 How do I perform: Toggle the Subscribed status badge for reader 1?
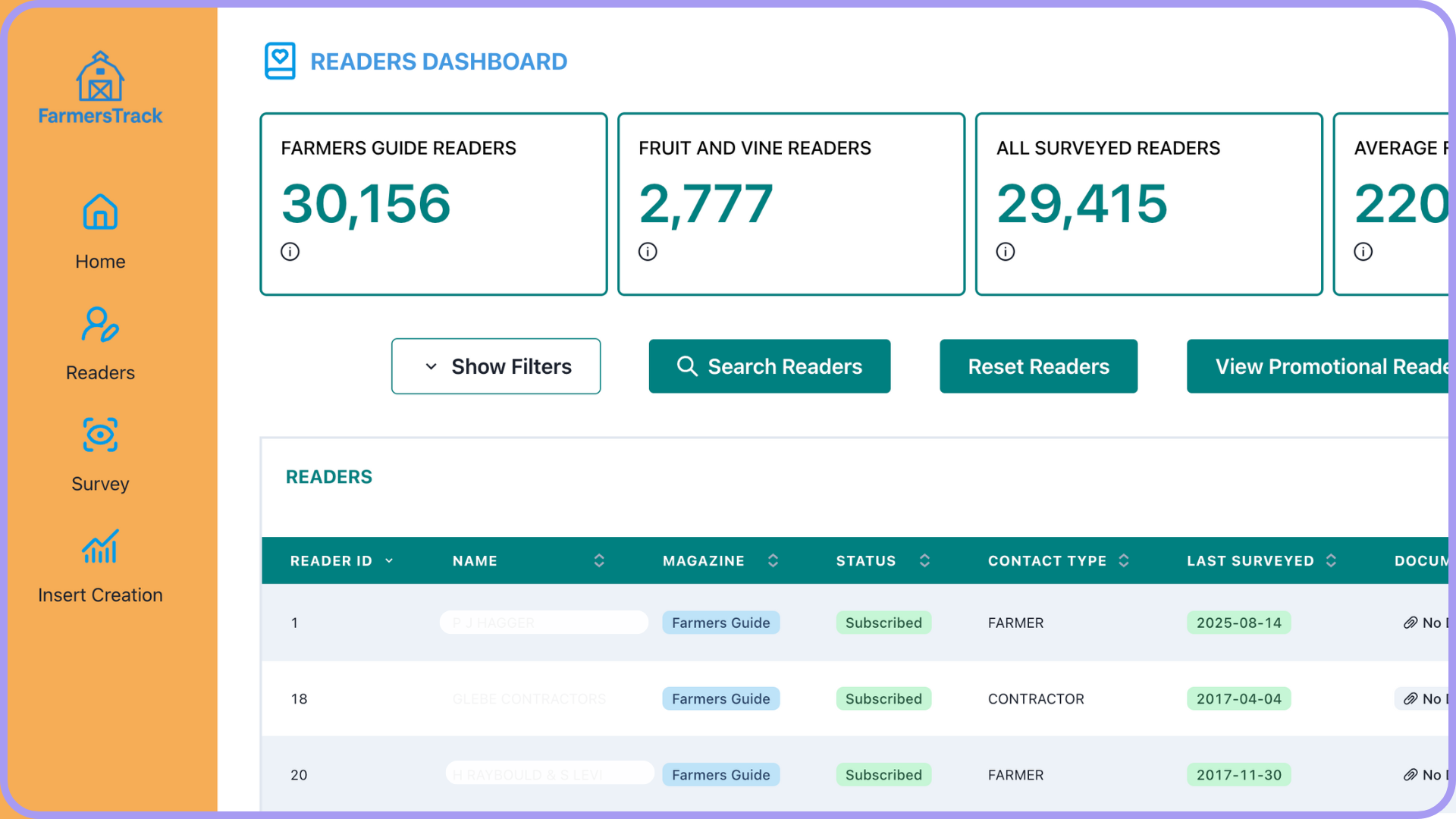click(x=883, y=623)
